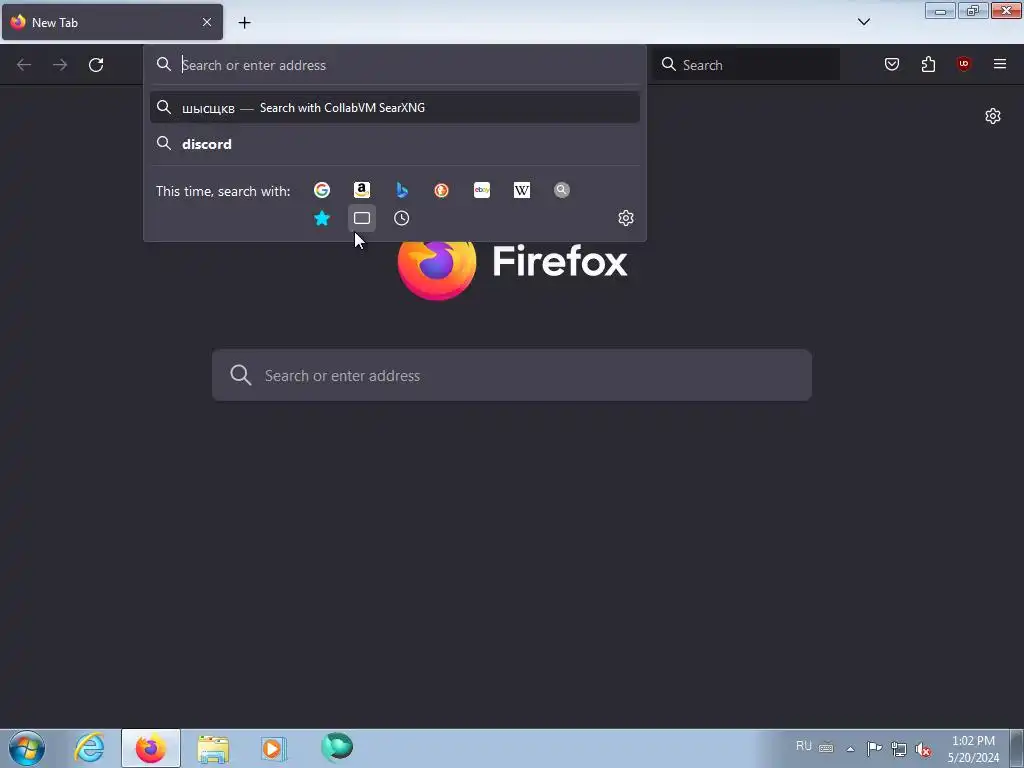Open Windows Media Player from taskbar
The width and height of the screenshot is (1024, 768).
coord(274,748)
